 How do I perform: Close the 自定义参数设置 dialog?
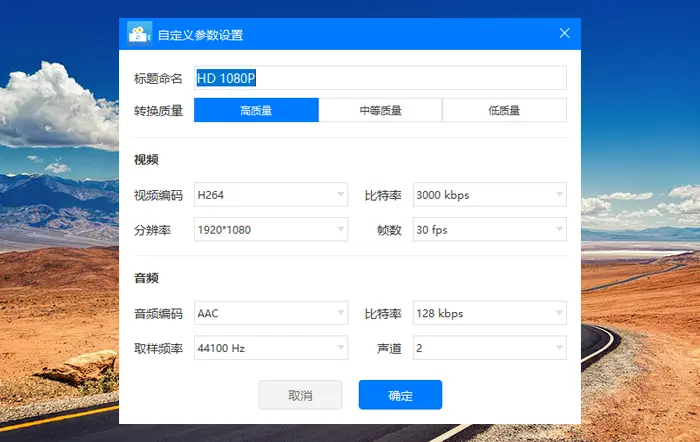(x=564, y=33)
